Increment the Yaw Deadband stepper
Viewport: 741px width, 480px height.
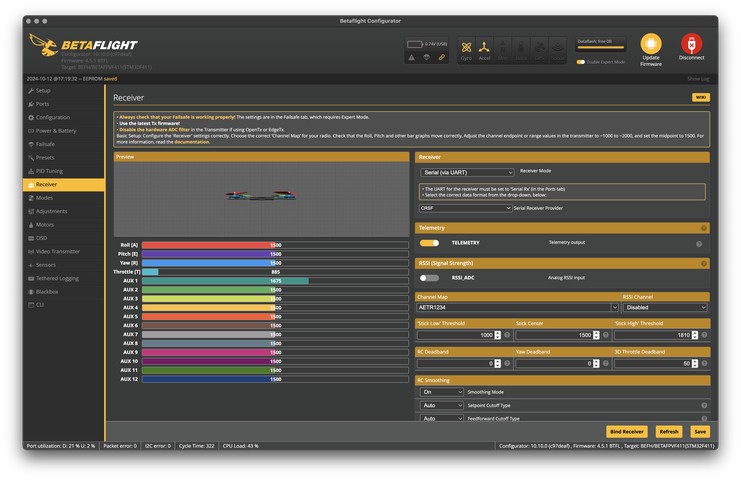596,361
